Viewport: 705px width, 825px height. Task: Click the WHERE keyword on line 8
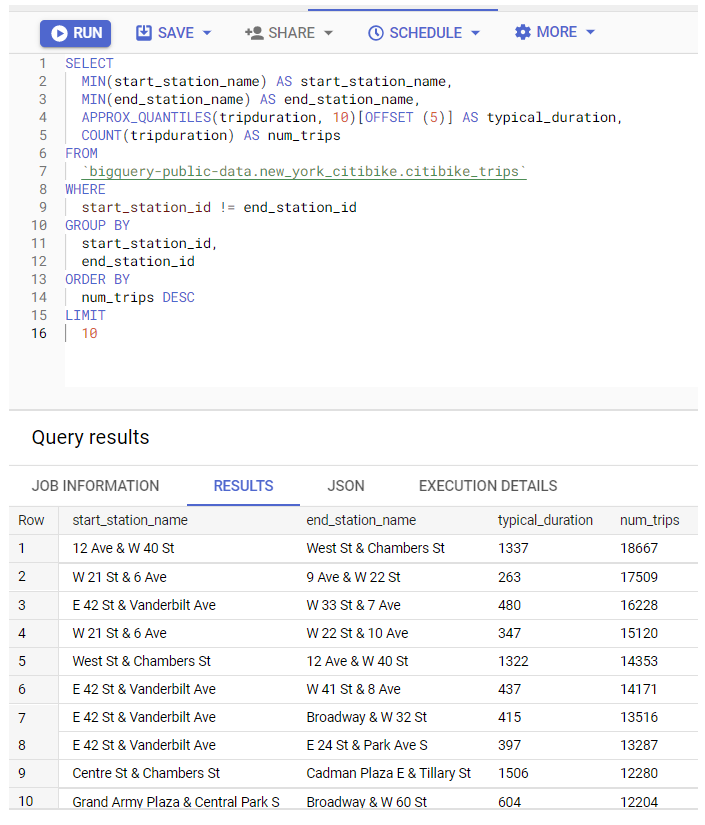coord(85,189)
